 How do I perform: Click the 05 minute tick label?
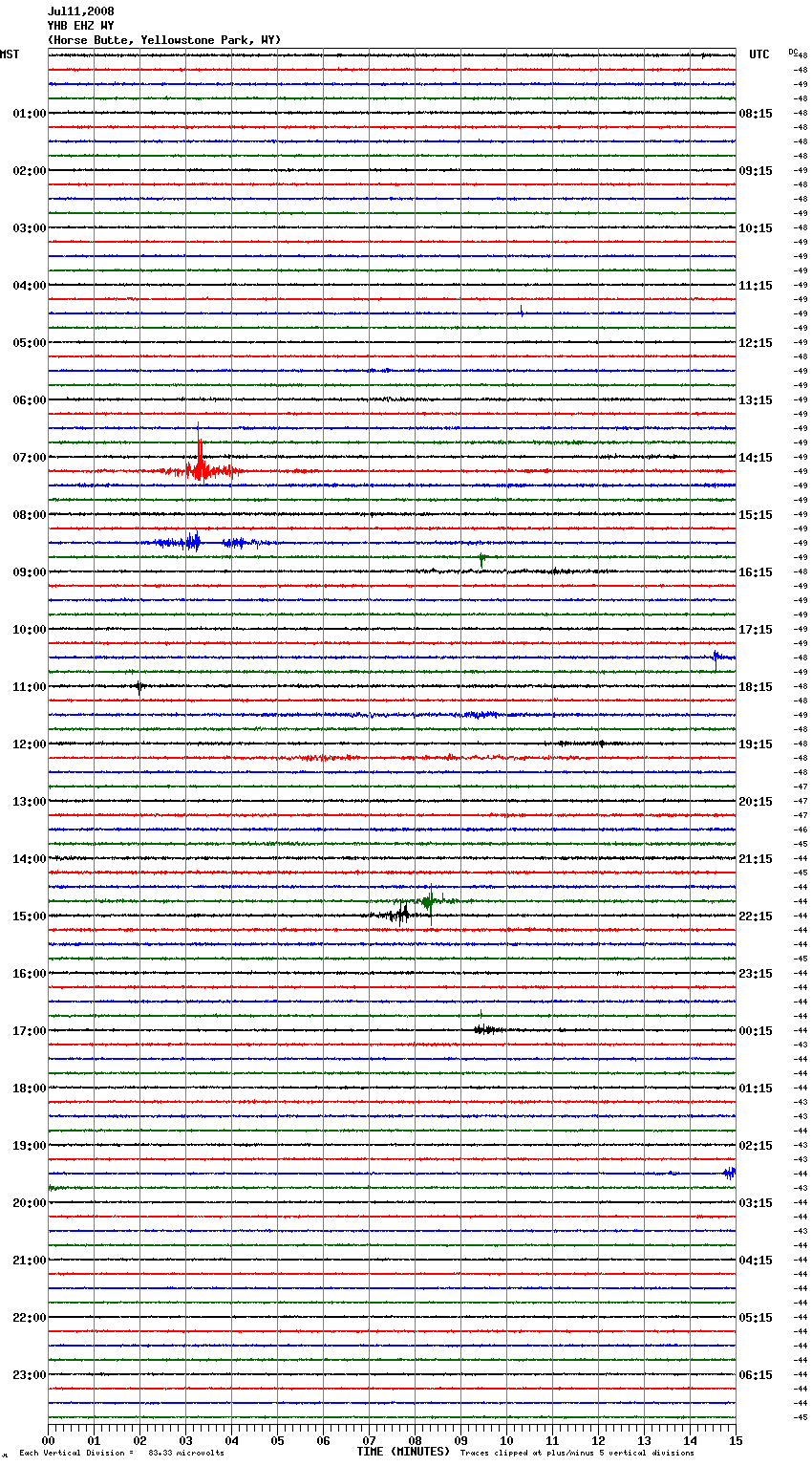click(x=277, y=1440)
